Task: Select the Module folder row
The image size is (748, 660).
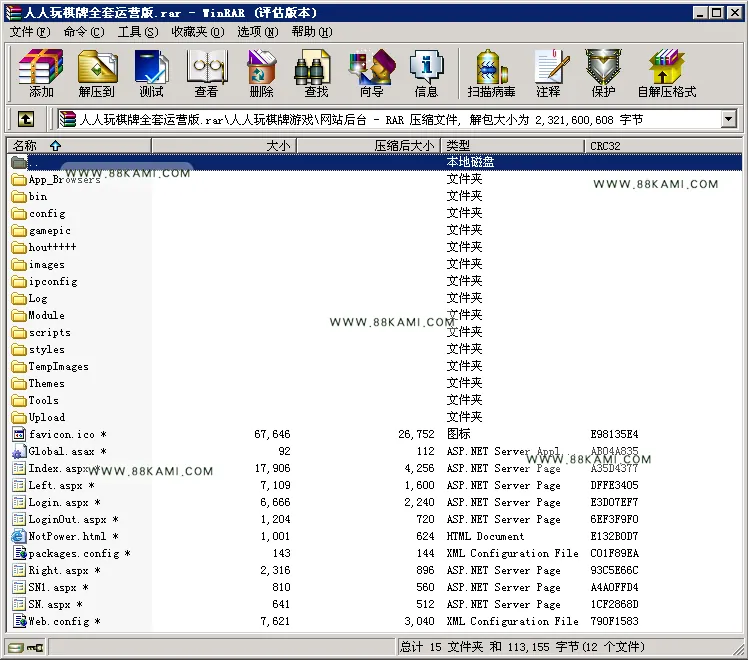Action: (x=374, y=316)
